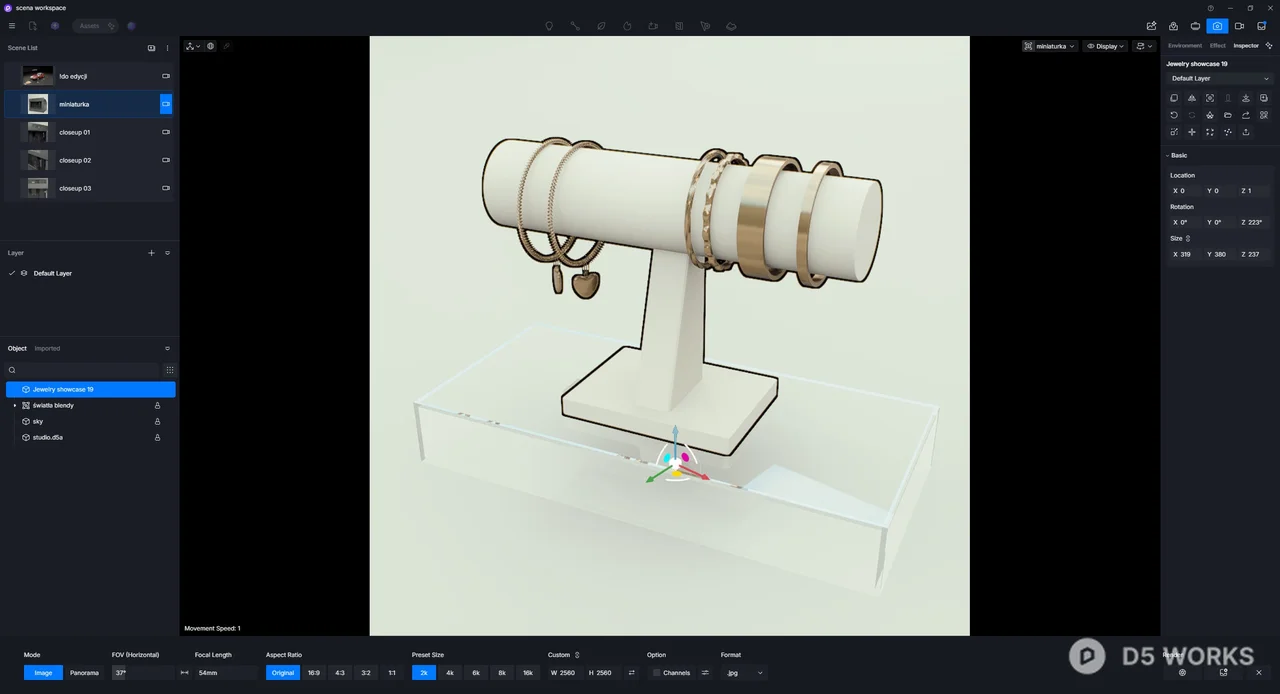1280x694 pixels.
Task: Enable the Channels checkbox
Action: 656,673
